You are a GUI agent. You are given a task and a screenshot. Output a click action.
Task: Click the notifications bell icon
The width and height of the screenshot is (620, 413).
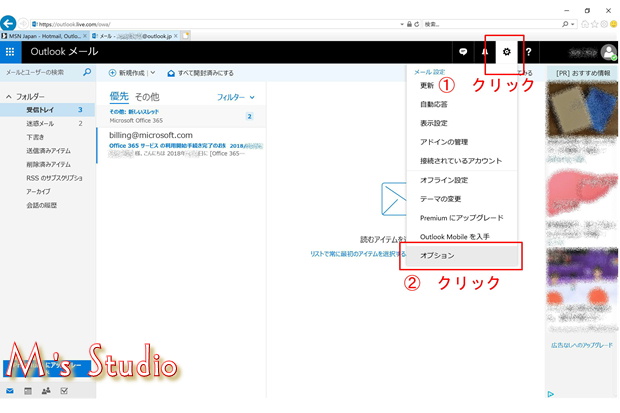484,52
